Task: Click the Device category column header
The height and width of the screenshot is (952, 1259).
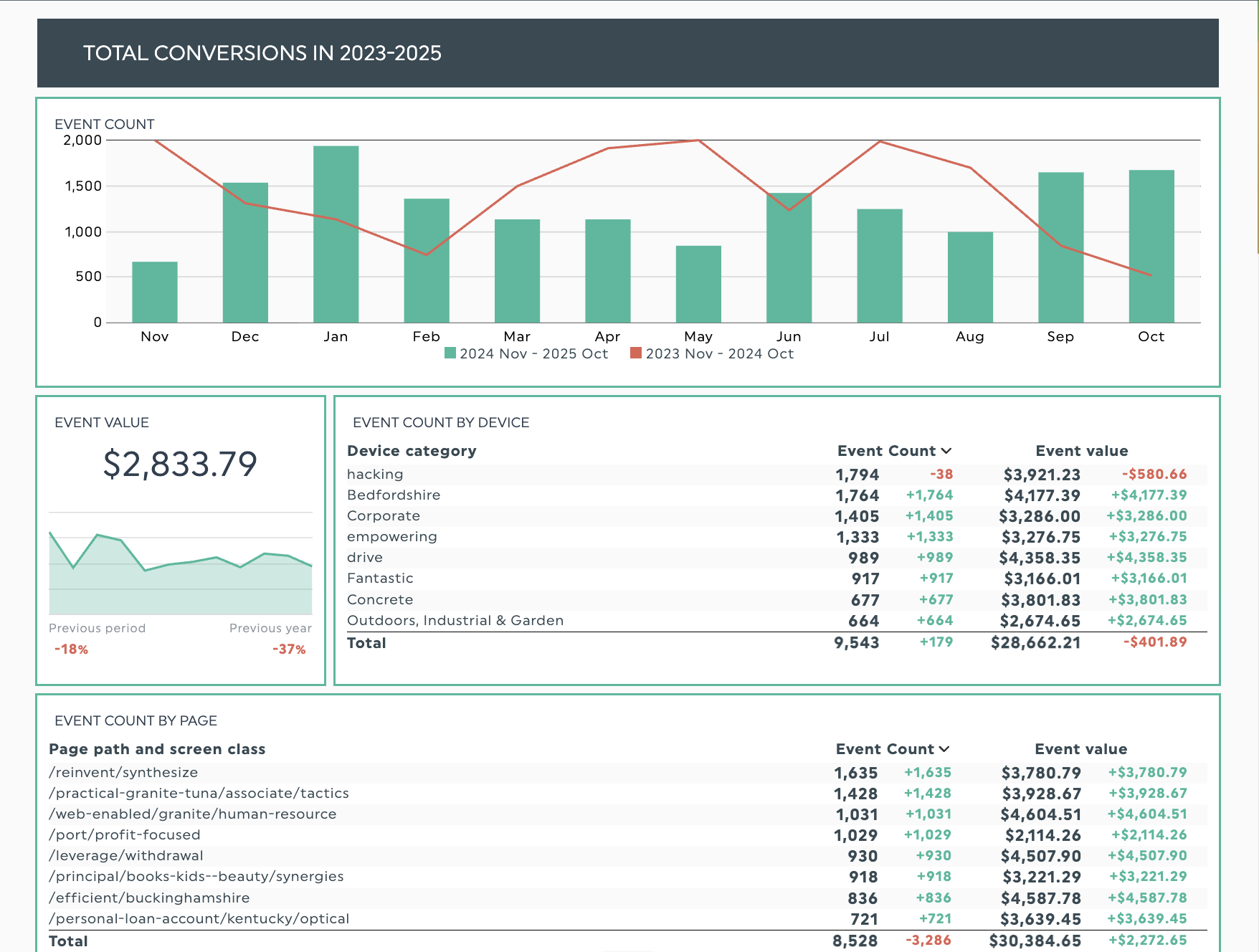Action: click(412, 451)
